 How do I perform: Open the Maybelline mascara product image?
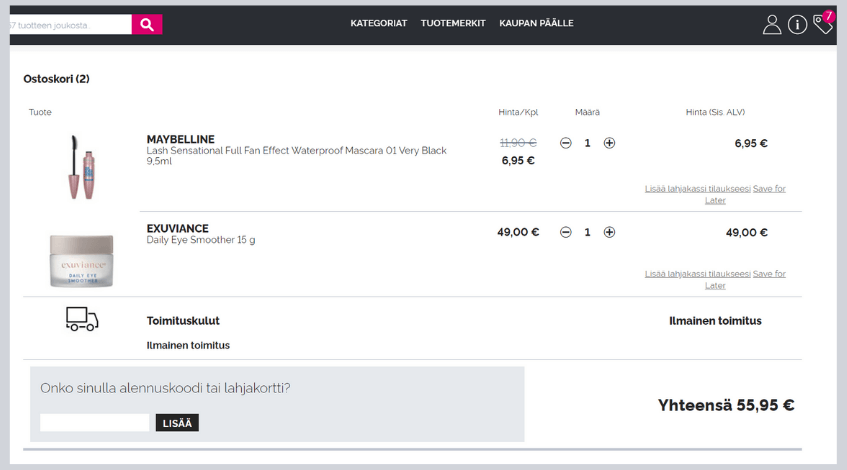coord(82,166)
